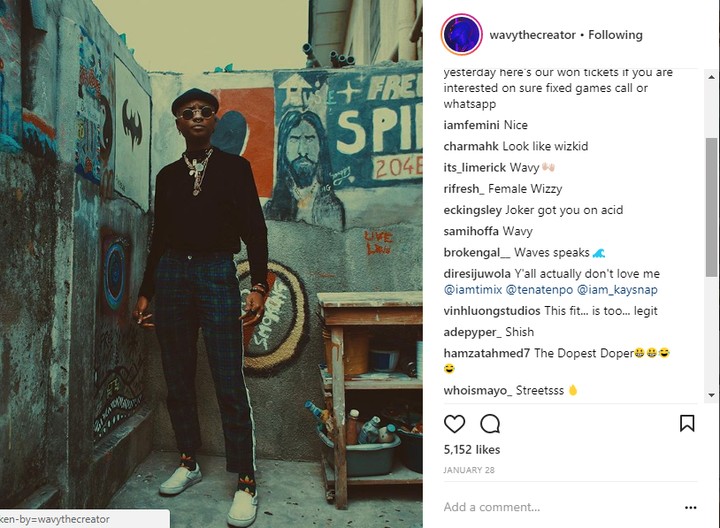Screen dimensions: 720x528
Task: Click in the Add a comment field
Action: point(550,507)
